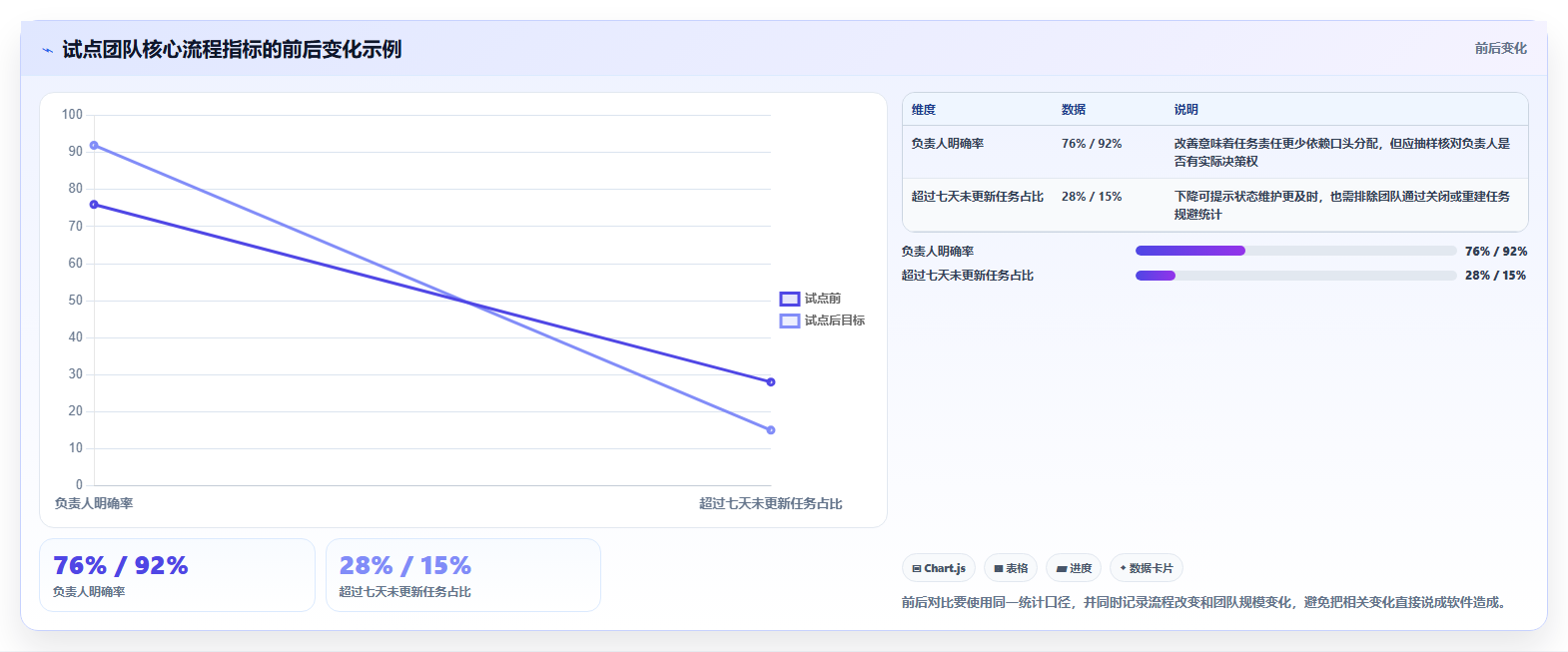Click the description starting 下降可提示状态维护

[x=1342, y=206]
